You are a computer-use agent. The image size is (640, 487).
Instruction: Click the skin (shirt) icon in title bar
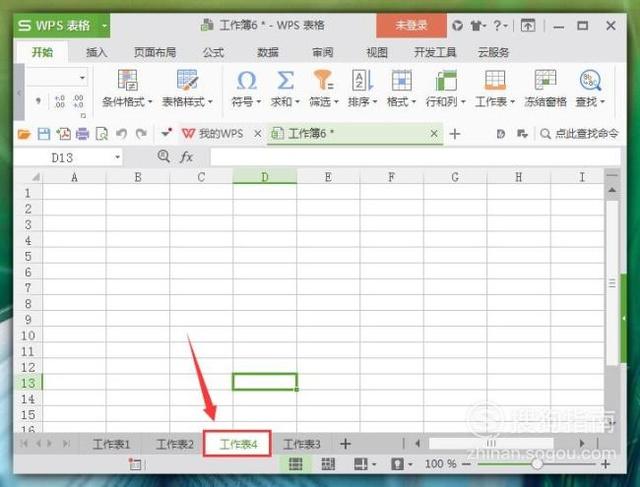[477, 26]
